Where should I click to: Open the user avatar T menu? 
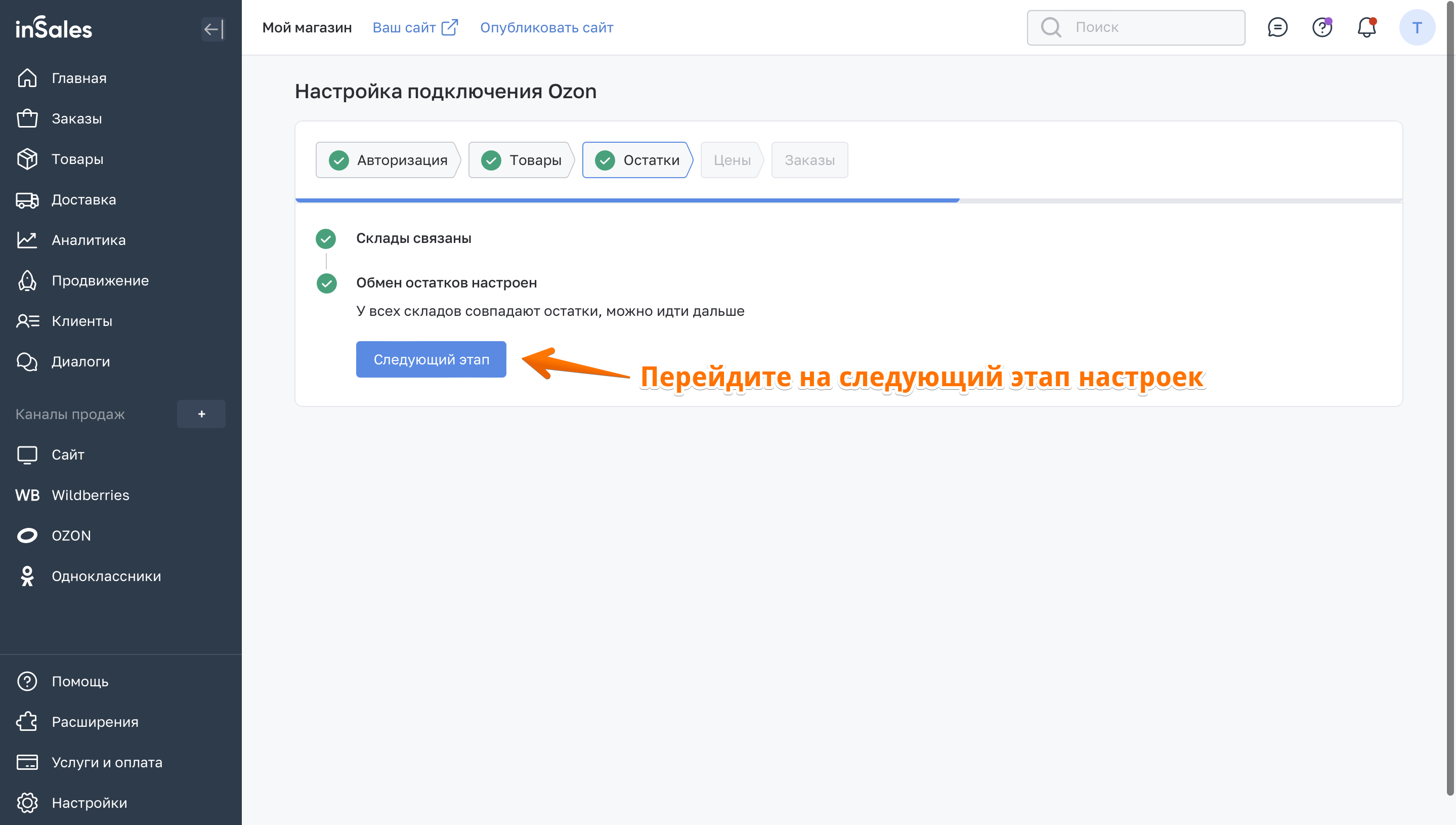pos(1417,27)
